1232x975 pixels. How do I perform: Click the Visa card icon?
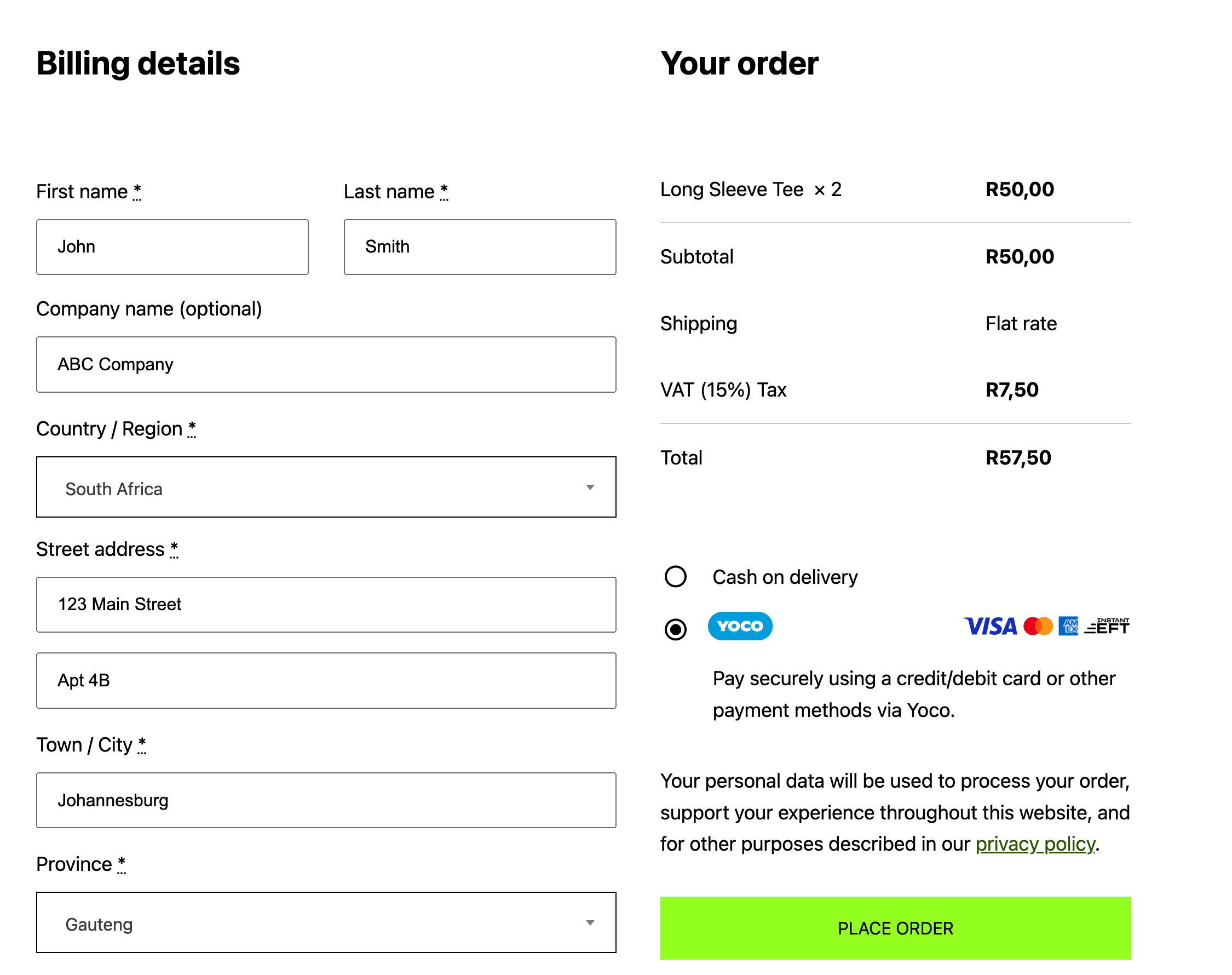(990, 626)
